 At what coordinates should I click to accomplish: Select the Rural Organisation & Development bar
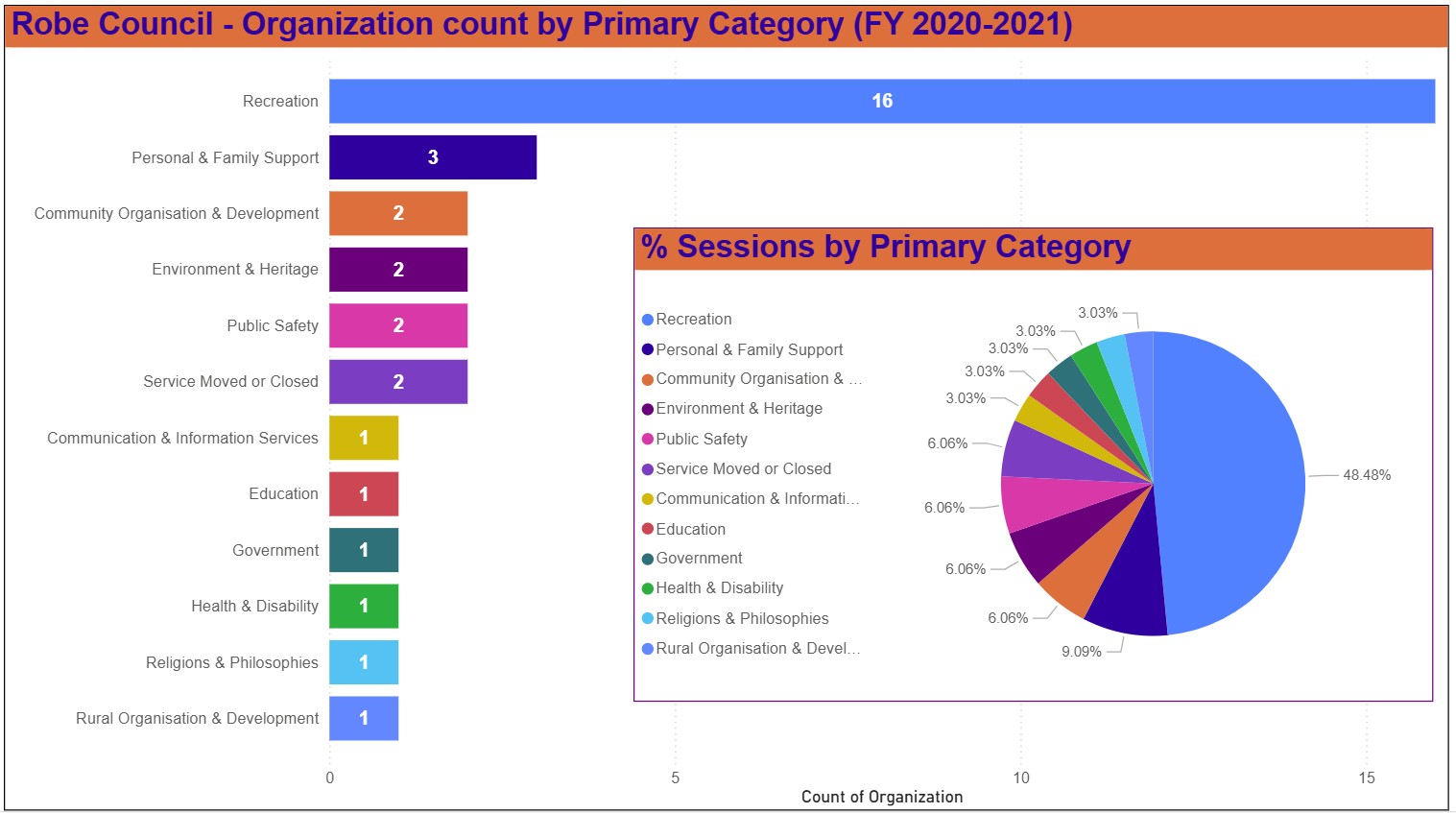pos(363,718)
